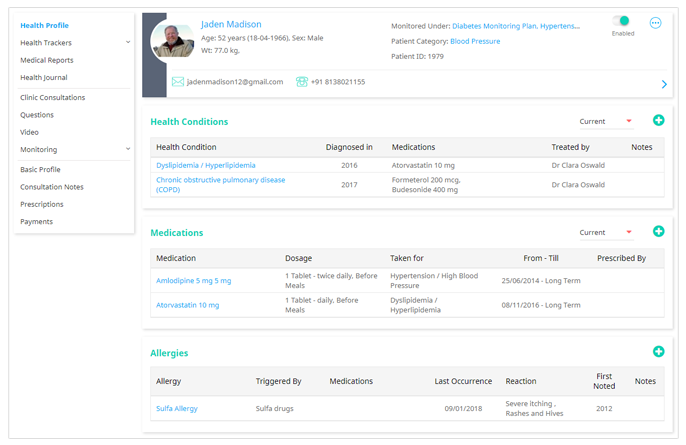Add a new medication with plus icon
This screenshot has height=445, width=686.
pyautogui.click(x=658, y=231)
